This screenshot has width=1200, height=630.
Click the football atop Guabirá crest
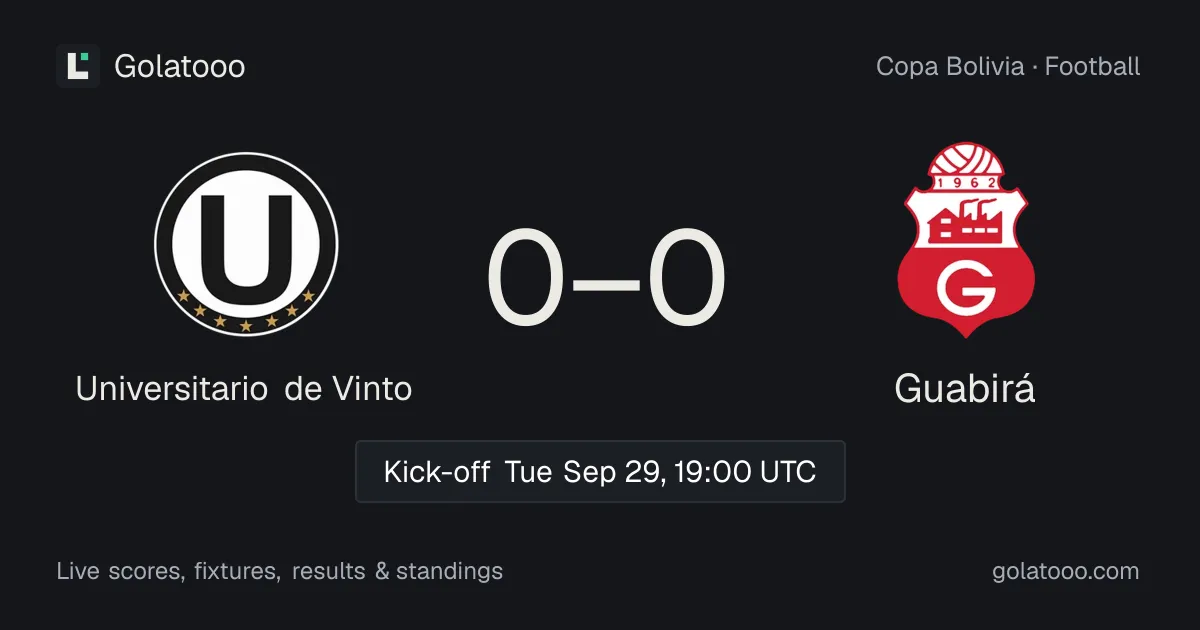coord(965,158)
